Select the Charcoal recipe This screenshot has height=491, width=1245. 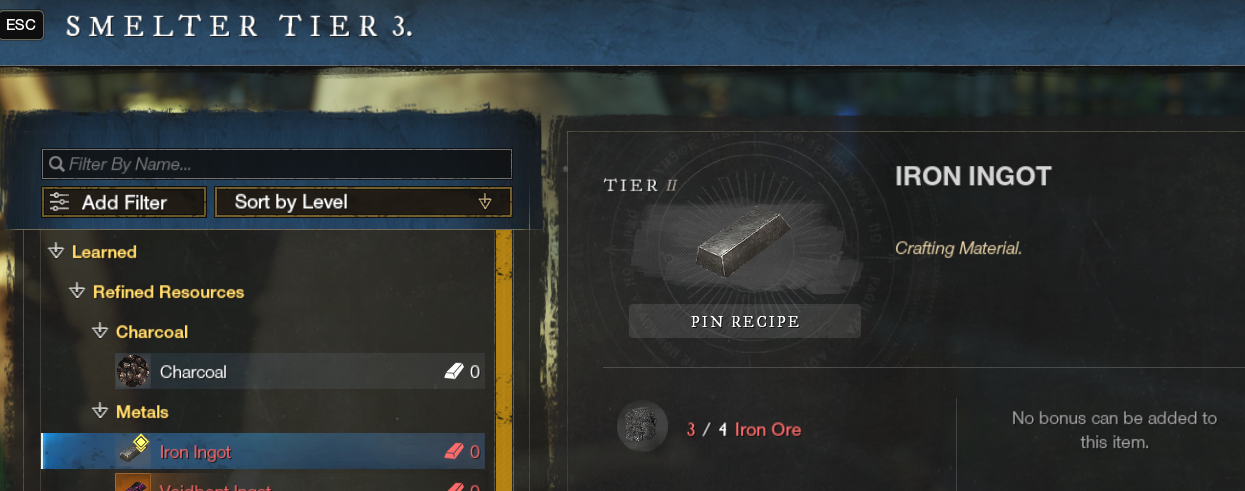(300, 372)
